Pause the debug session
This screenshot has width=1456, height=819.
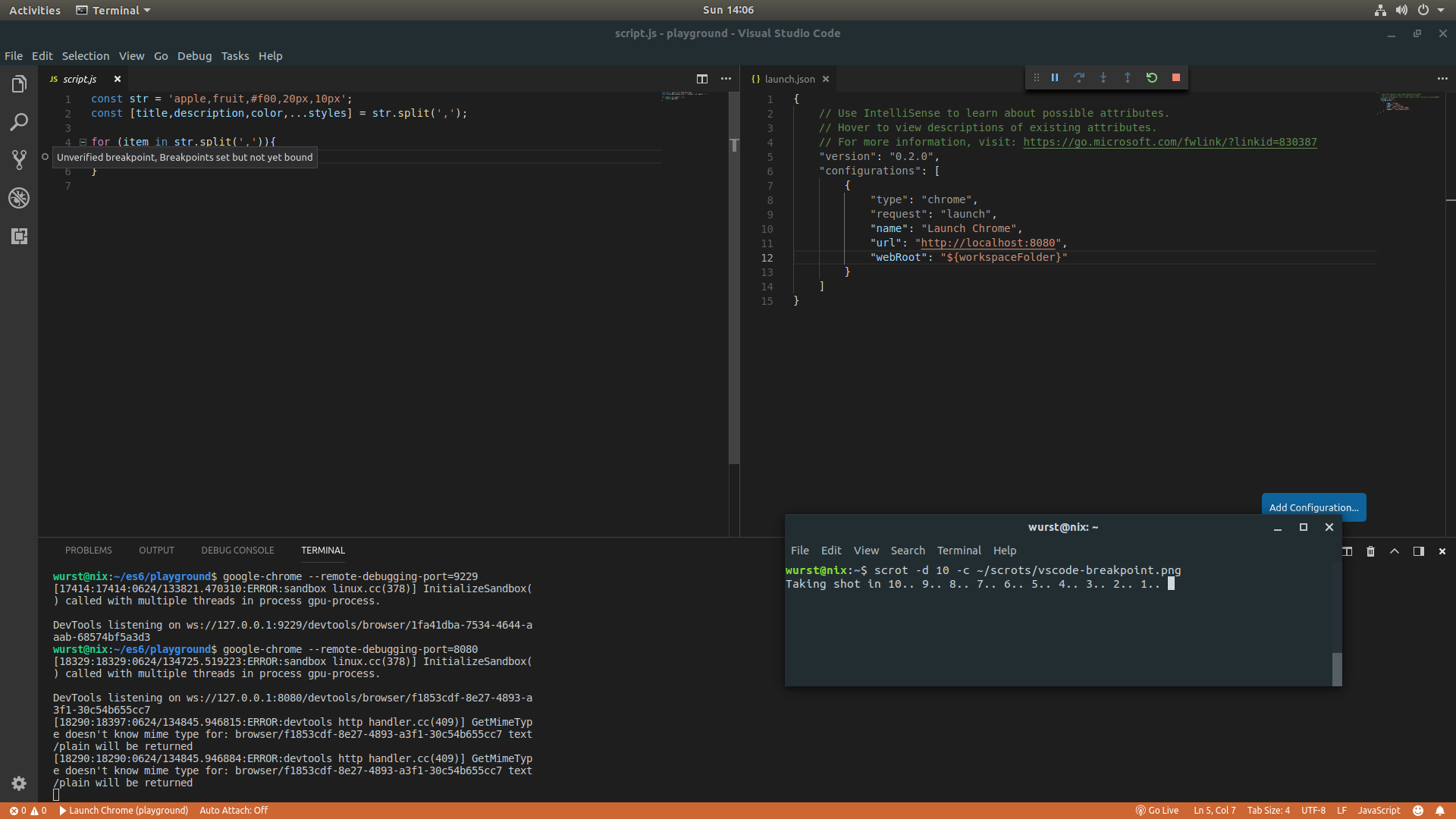tap(1054, 77)
